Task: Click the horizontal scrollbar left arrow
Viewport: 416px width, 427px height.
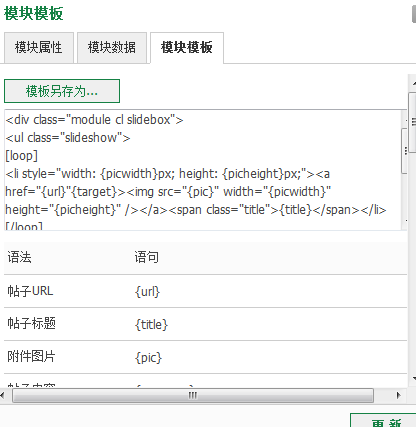Action: (x=3, y=396)
